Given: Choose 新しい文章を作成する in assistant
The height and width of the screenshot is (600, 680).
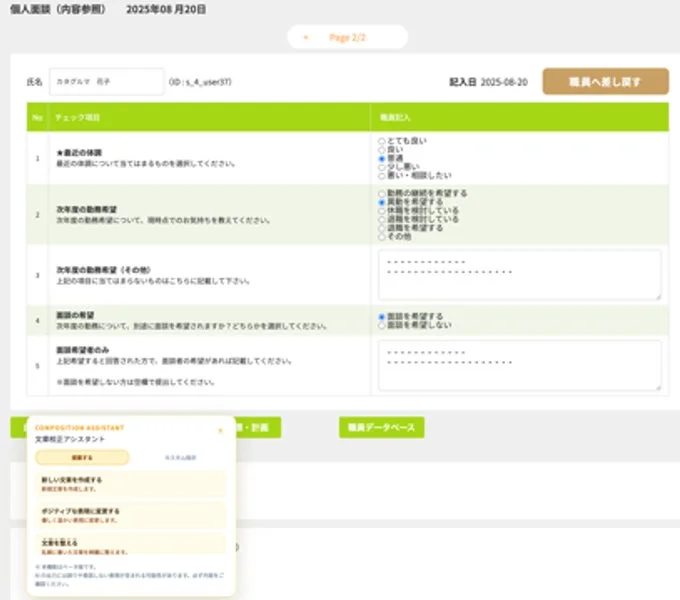Looking at the screenshot, I should tap(131, 484).
